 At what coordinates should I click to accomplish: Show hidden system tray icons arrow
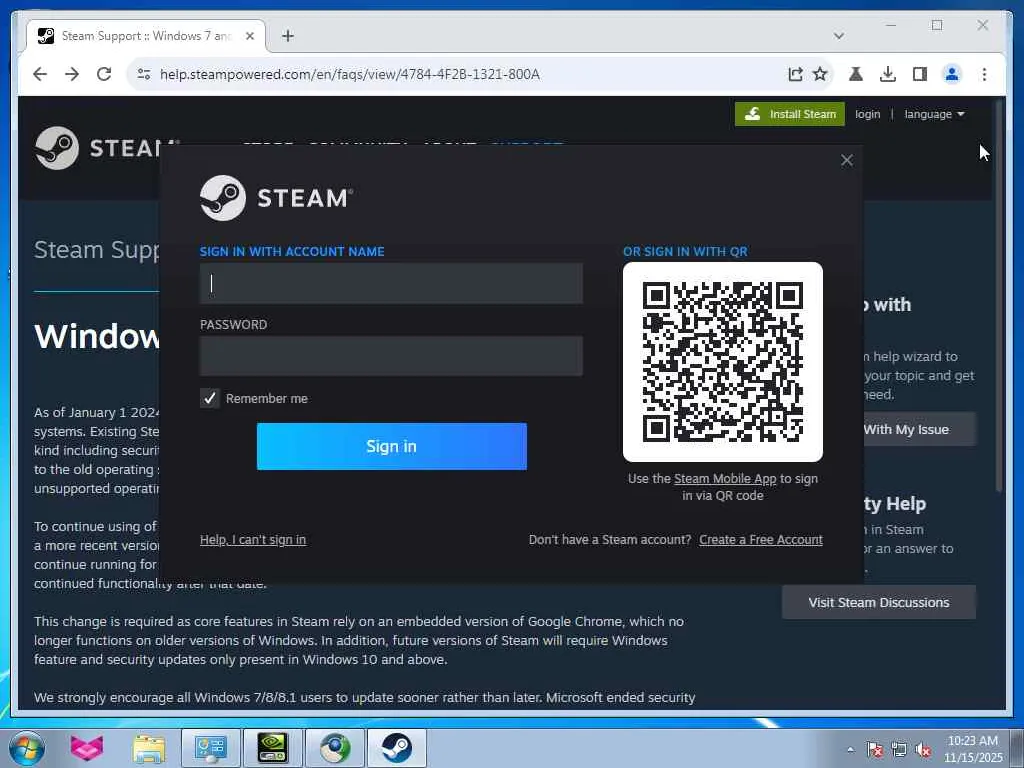click(x=850, y=749)
